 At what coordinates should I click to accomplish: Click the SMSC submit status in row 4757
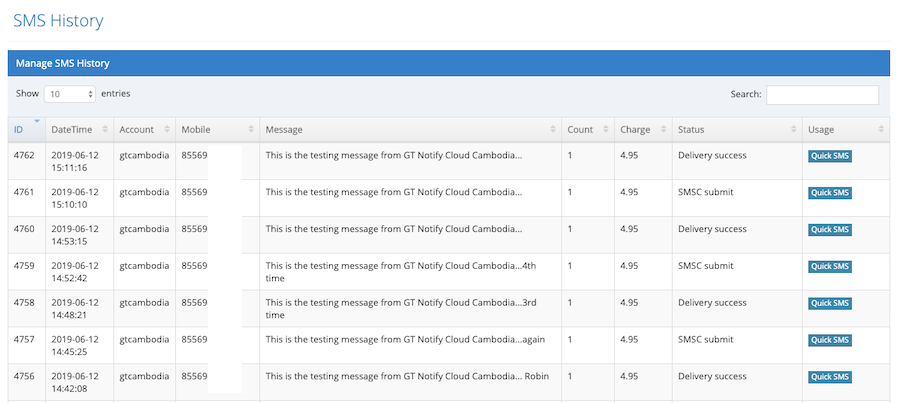pyautogui.click(x=705, y=339)
